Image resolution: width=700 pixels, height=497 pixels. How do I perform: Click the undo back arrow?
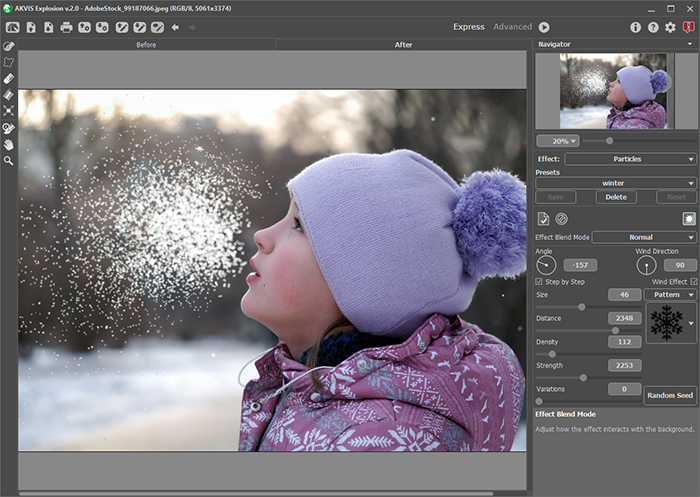coord(175,27)
